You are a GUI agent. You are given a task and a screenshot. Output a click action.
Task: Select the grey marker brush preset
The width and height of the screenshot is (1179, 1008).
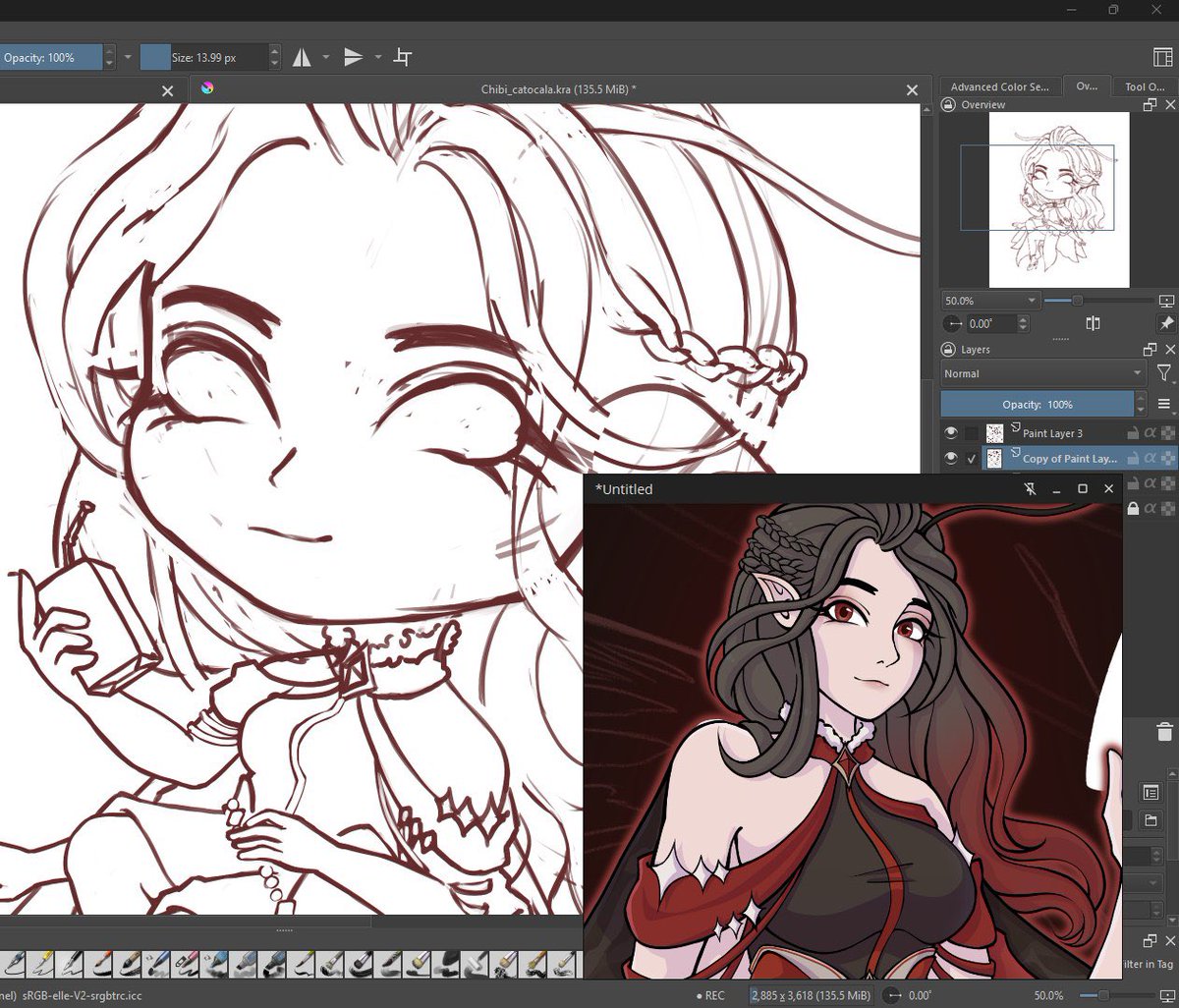245,964
